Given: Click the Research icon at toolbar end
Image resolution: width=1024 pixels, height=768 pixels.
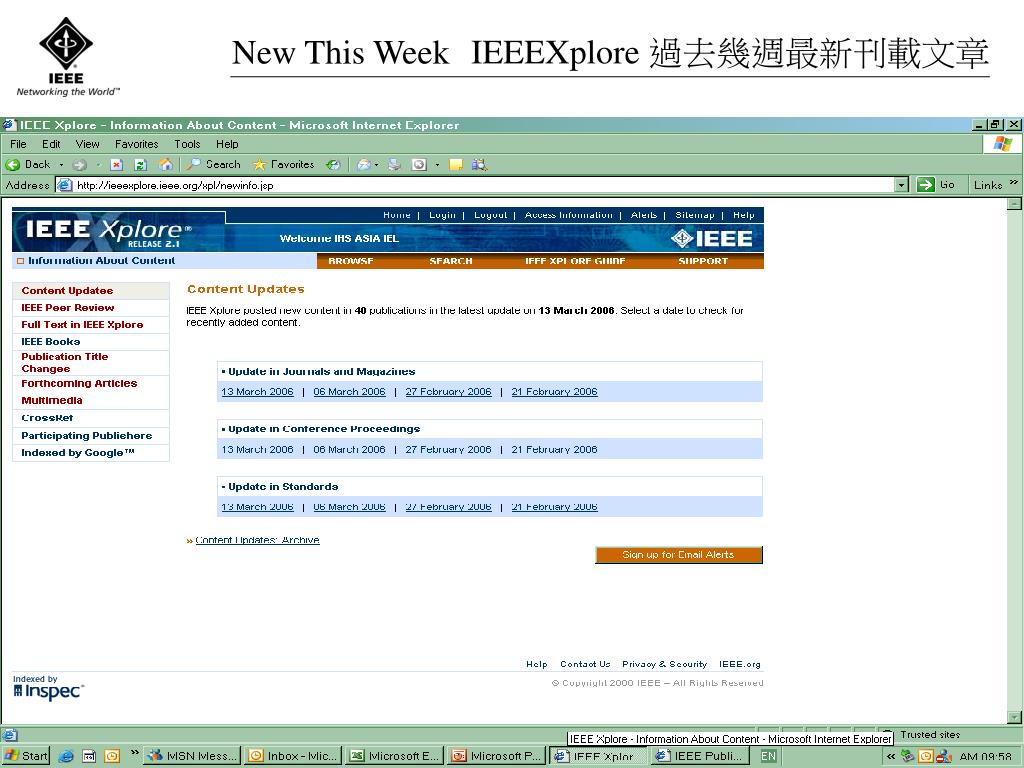Looking at the screenshot, I should click(x=479, y=165).
